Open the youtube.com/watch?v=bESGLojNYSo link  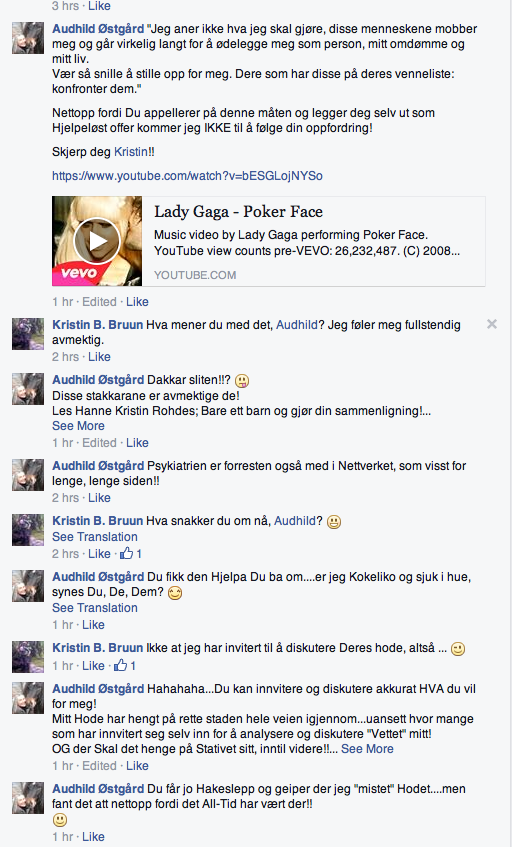point(187,176)
